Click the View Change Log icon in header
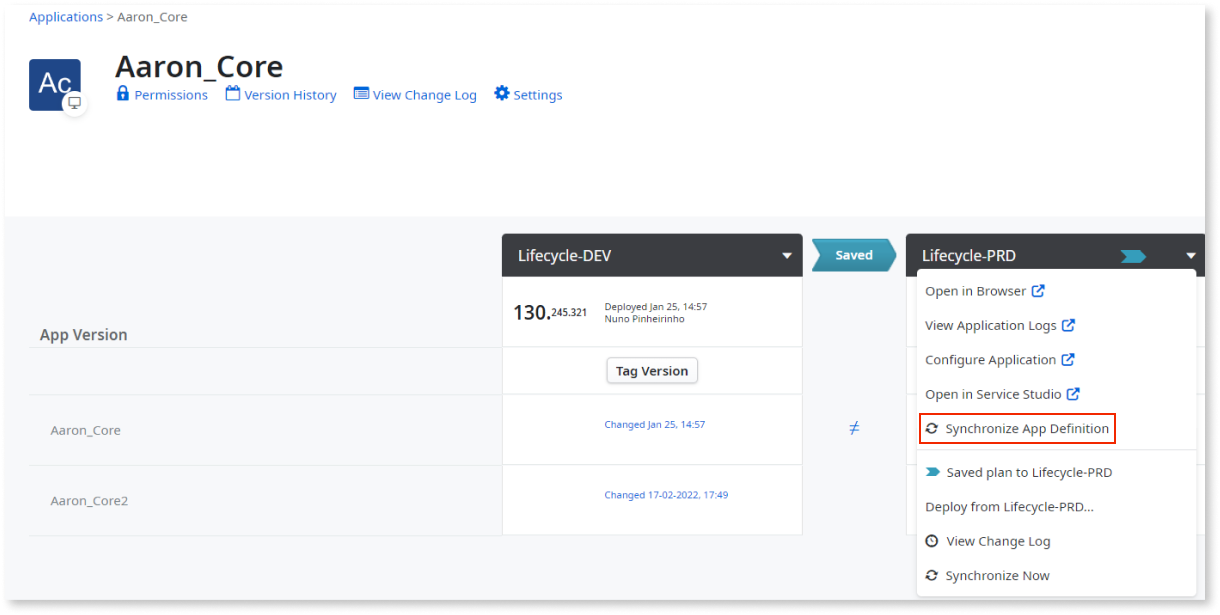 click(x=360, y=94)
